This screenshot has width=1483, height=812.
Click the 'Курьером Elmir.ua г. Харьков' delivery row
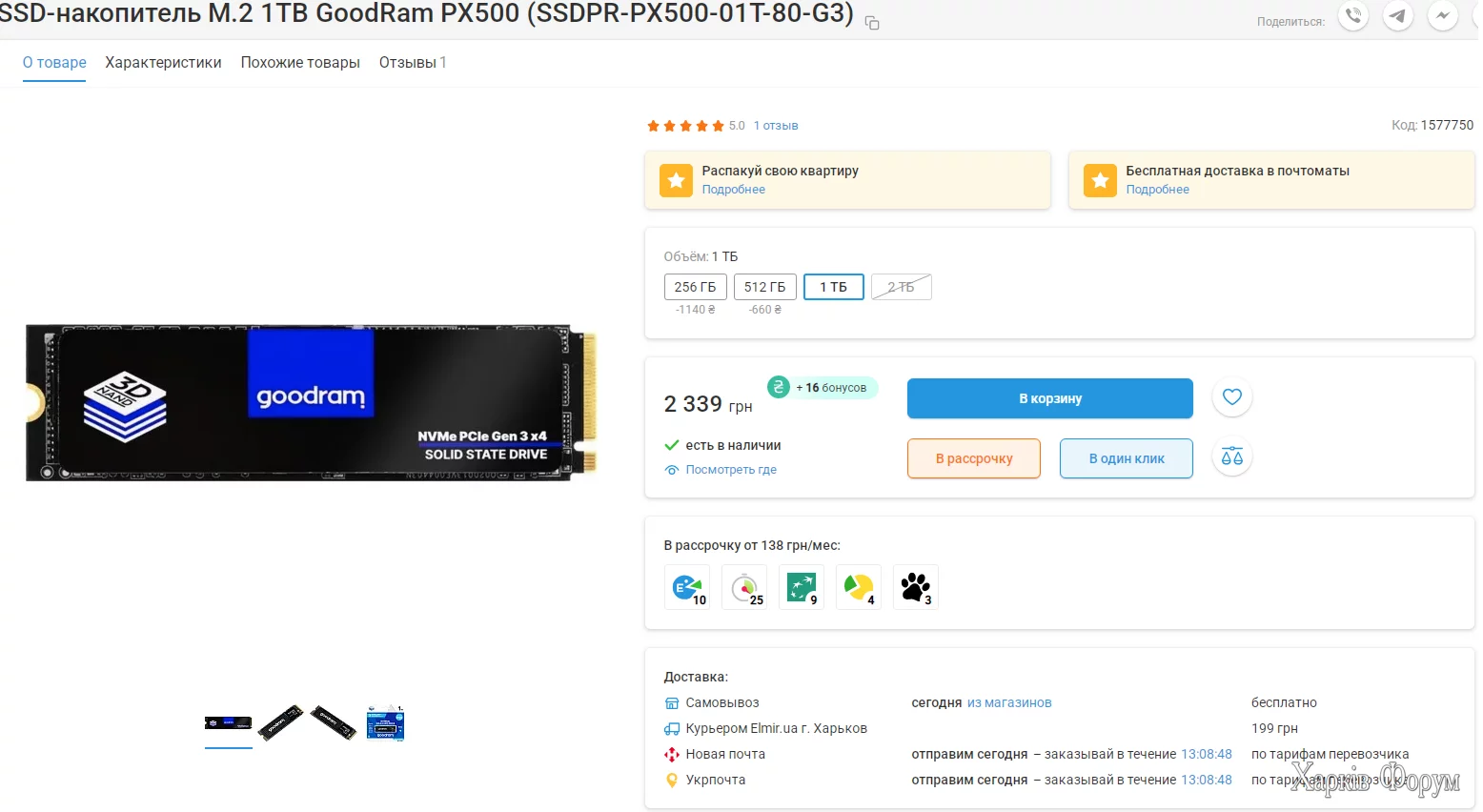click(x=777, y=729)
